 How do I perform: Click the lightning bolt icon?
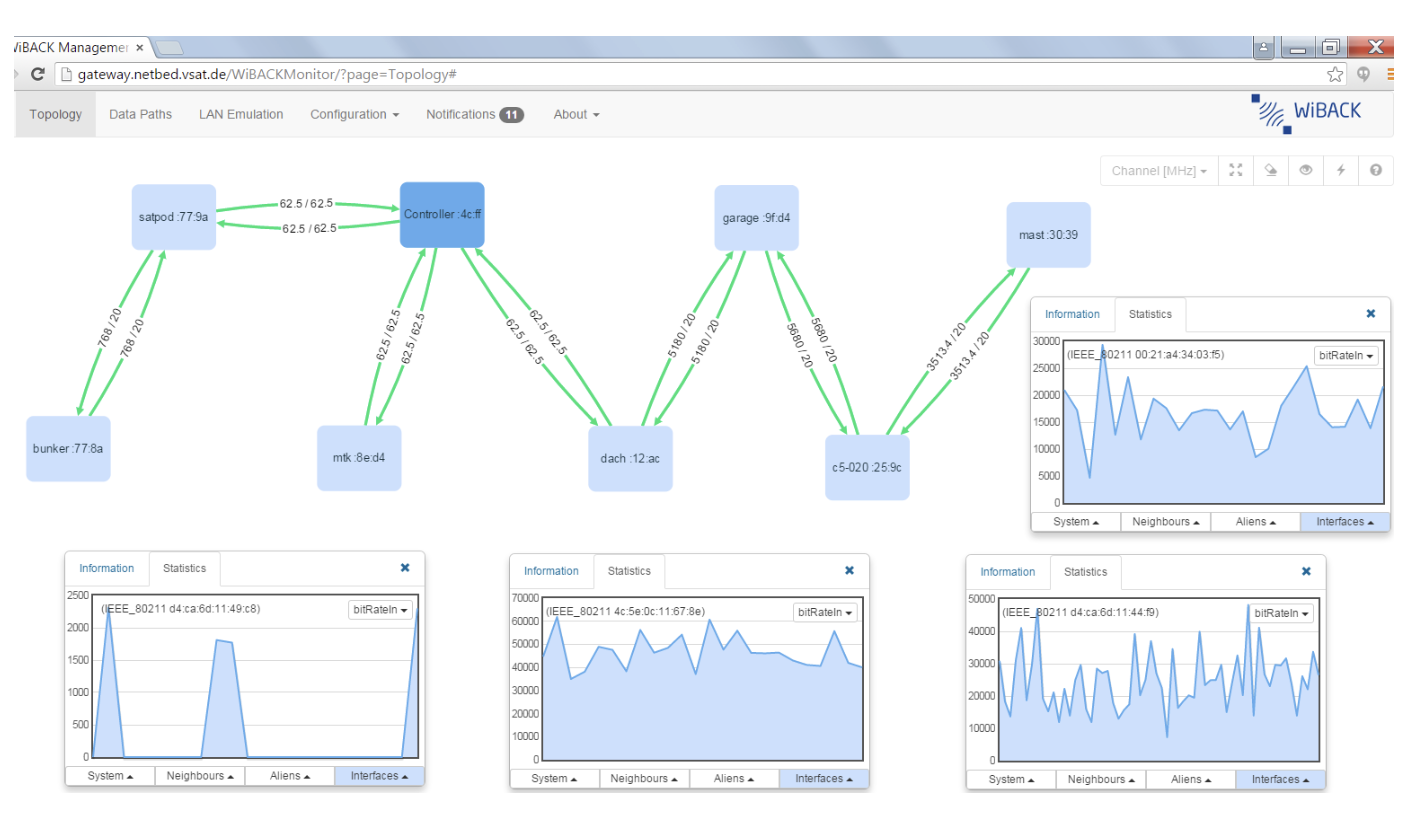coord(1341,171)
